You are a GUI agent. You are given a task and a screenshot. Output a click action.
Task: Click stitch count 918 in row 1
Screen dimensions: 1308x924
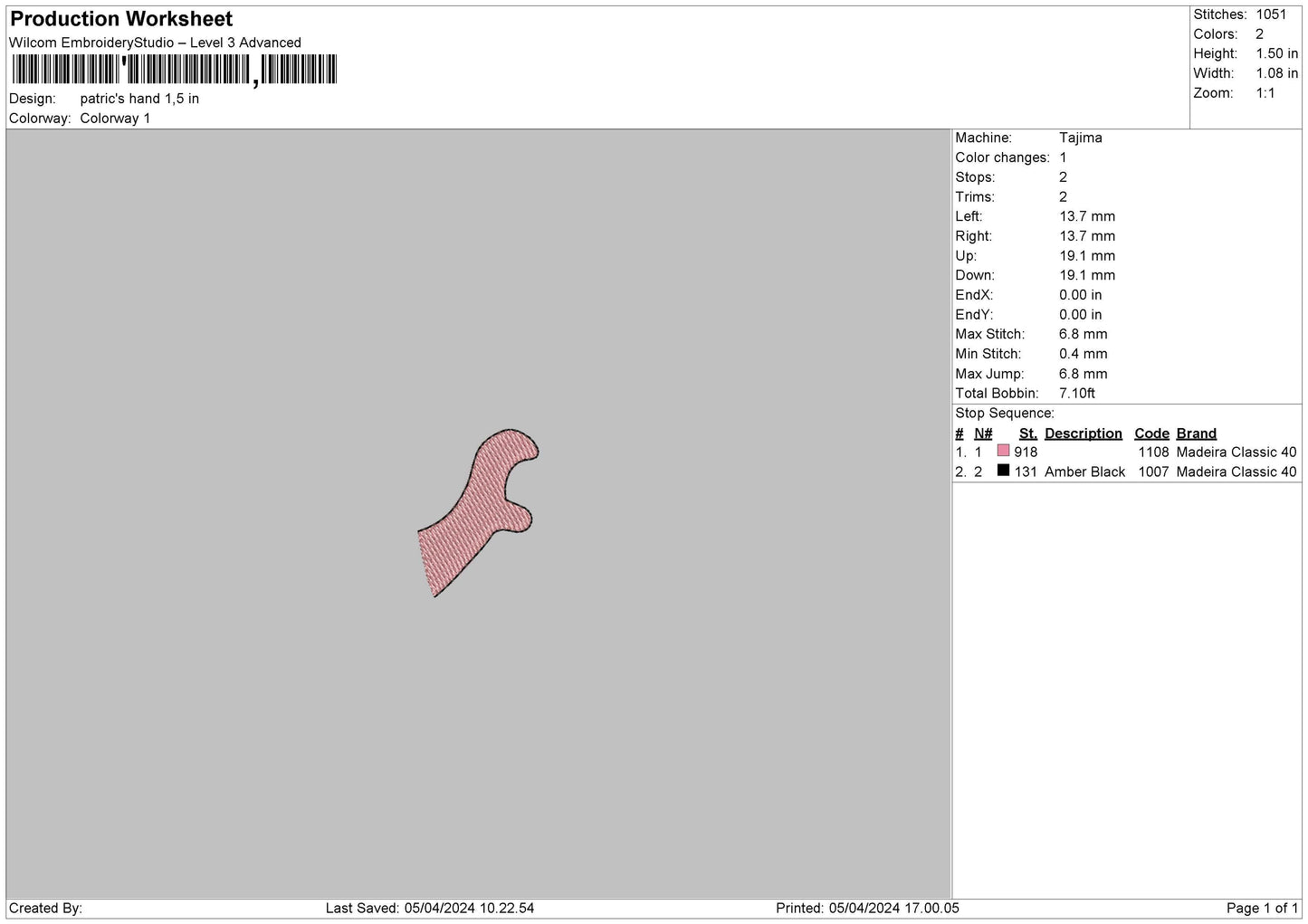point(1026,452)
